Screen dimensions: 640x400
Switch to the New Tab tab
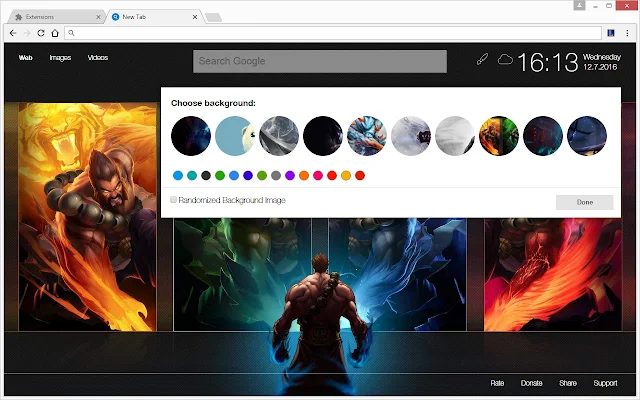click(x=153, y=17)
